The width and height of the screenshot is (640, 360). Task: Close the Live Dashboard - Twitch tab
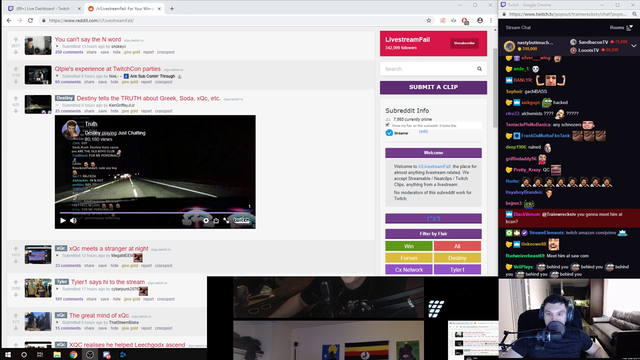tap(79, 9)
